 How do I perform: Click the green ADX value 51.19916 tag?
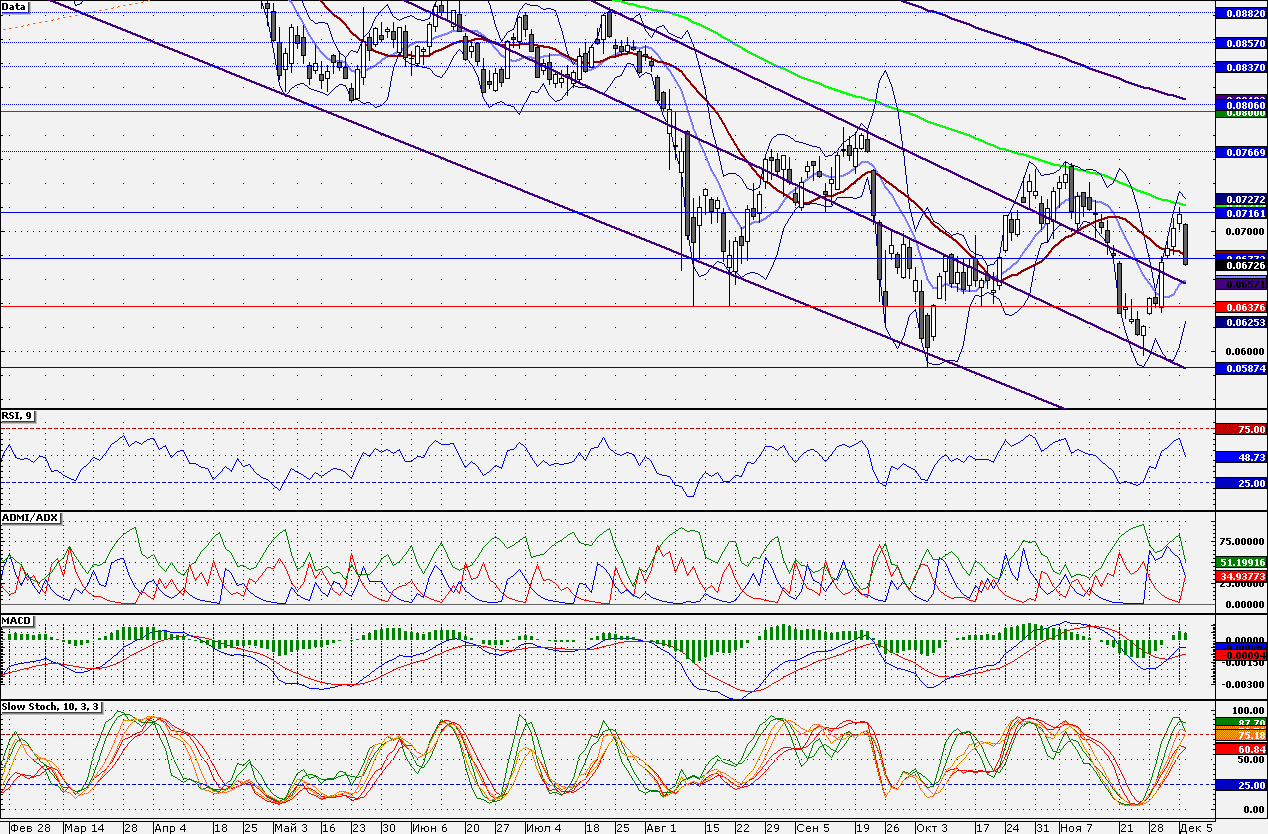1240,563
